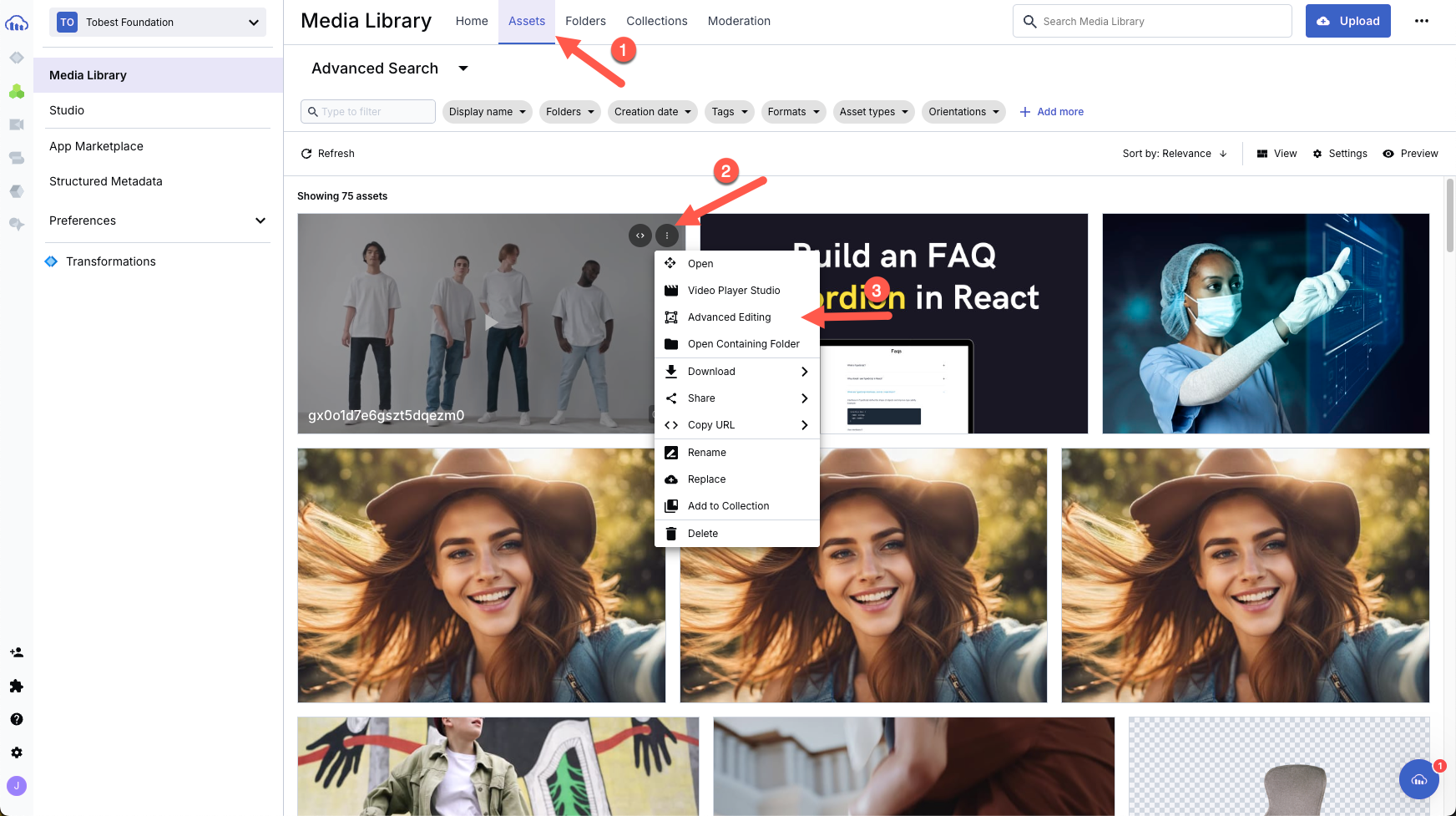Open the puzzle piece add-ons icon
1456x816 pixels.
point(17,686)
